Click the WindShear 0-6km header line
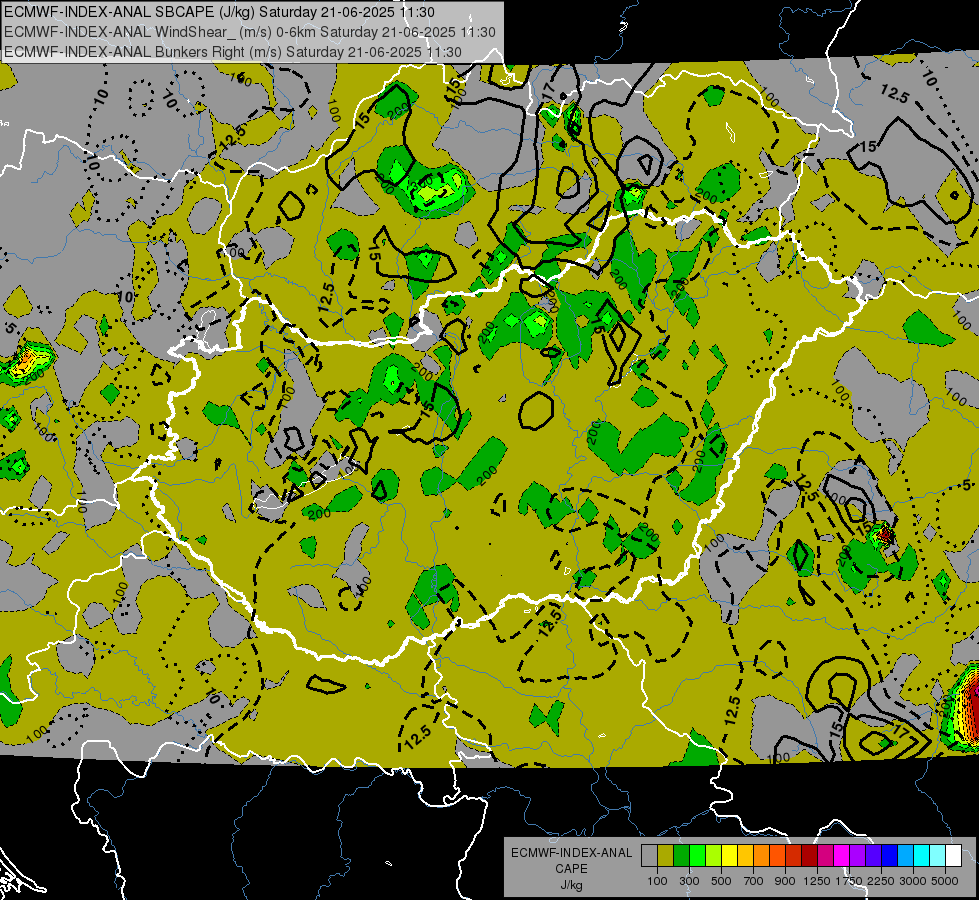This screenshot has width=979, height=900. click(250, 32)
